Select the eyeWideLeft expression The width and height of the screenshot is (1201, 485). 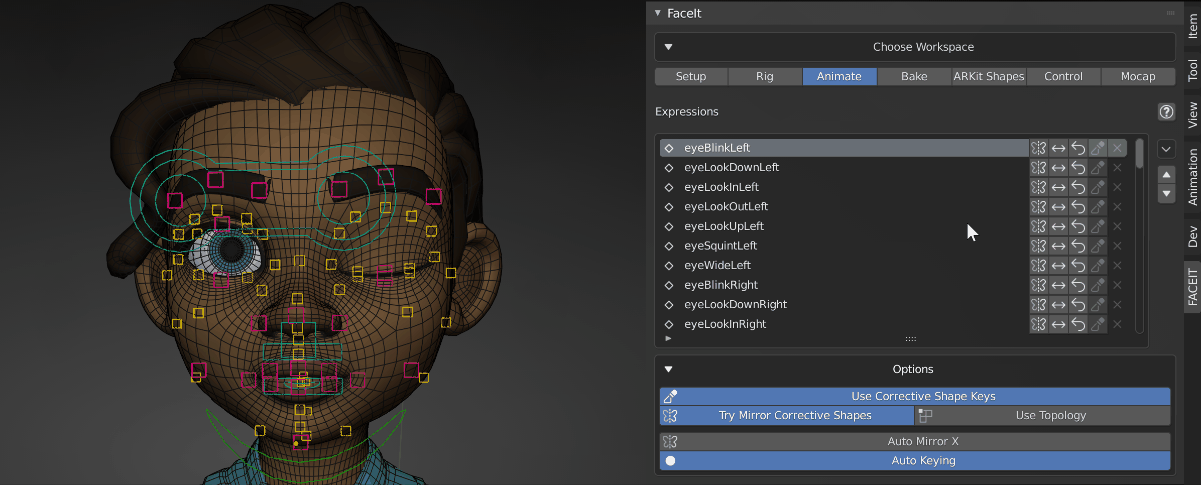coord(717,265)
